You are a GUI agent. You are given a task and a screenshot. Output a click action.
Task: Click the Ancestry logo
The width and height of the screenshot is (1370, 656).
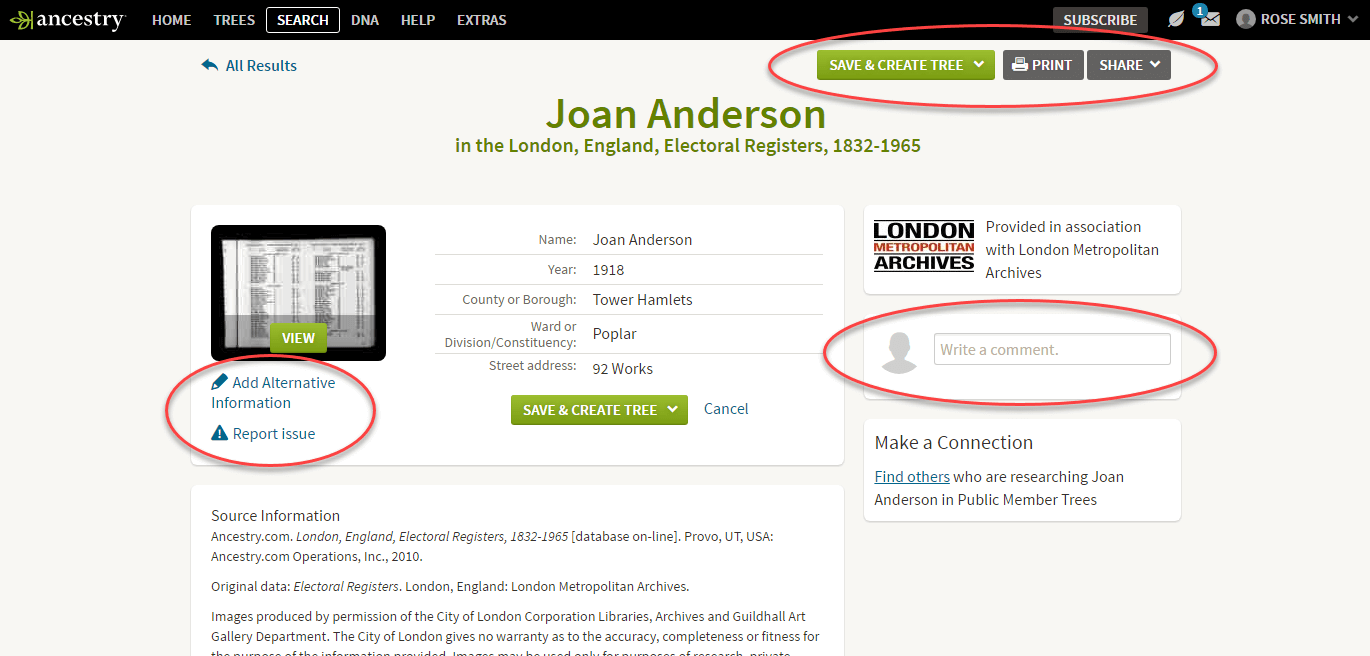(x=68, y=19)
